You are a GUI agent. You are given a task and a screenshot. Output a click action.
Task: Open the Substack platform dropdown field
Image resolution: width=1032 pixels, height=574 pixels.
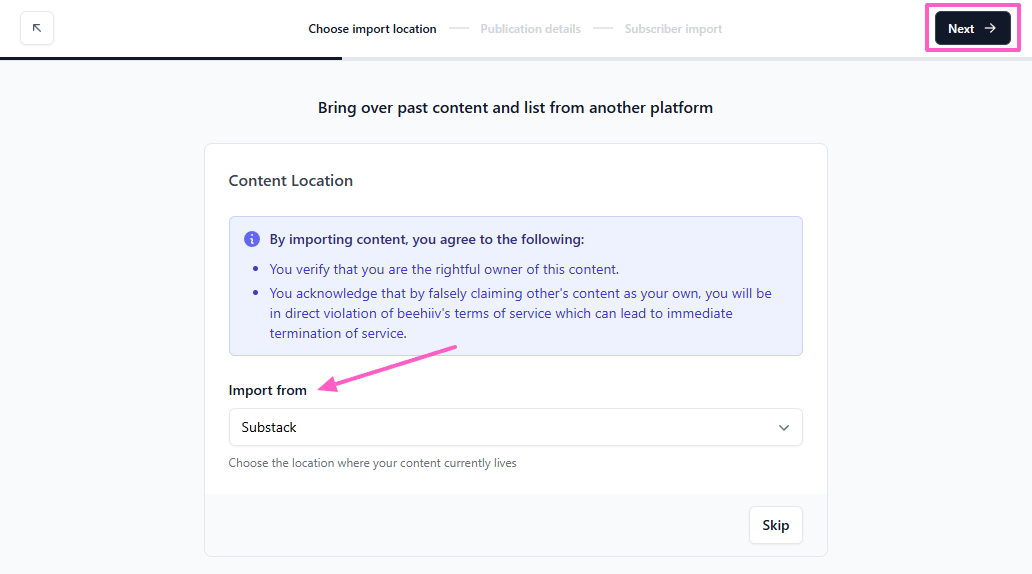(x=500, y=427)
